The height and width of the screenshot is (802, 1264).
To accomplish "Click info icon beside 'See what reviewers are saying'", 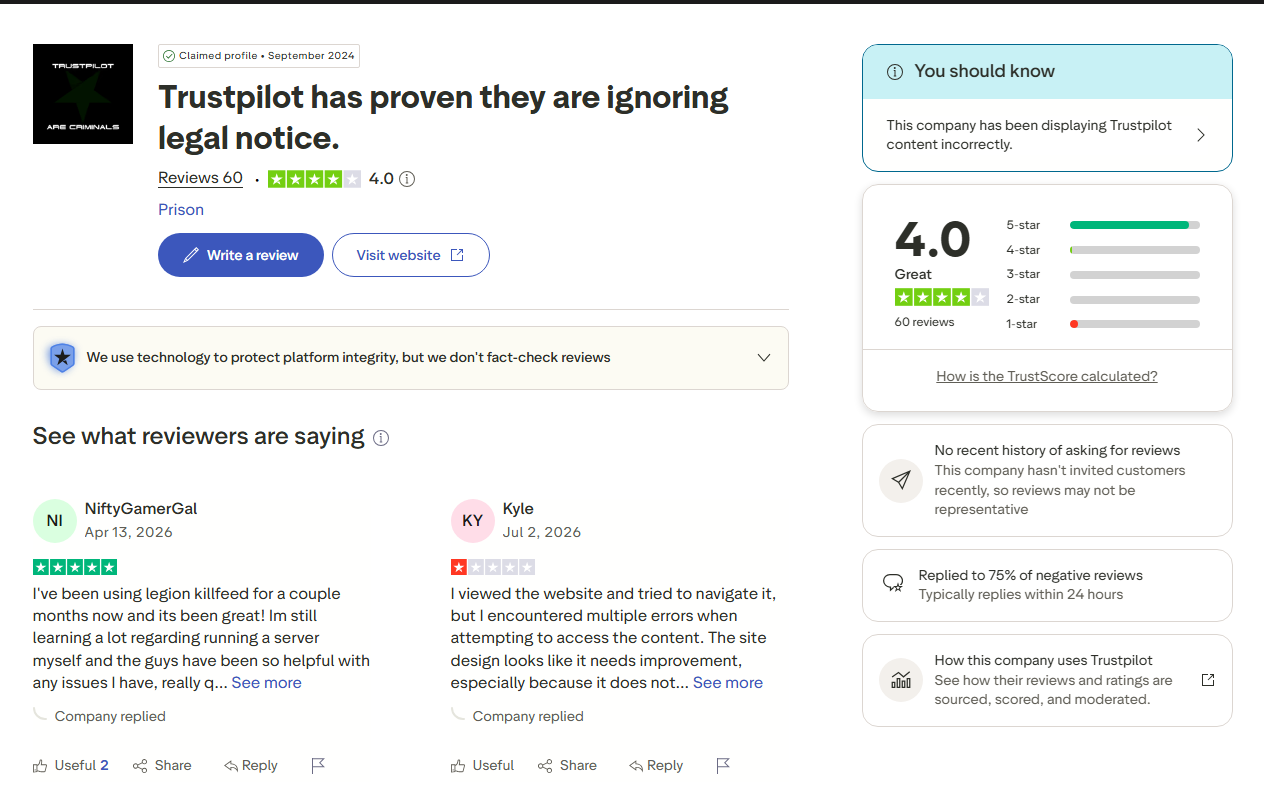I will 381,438.
